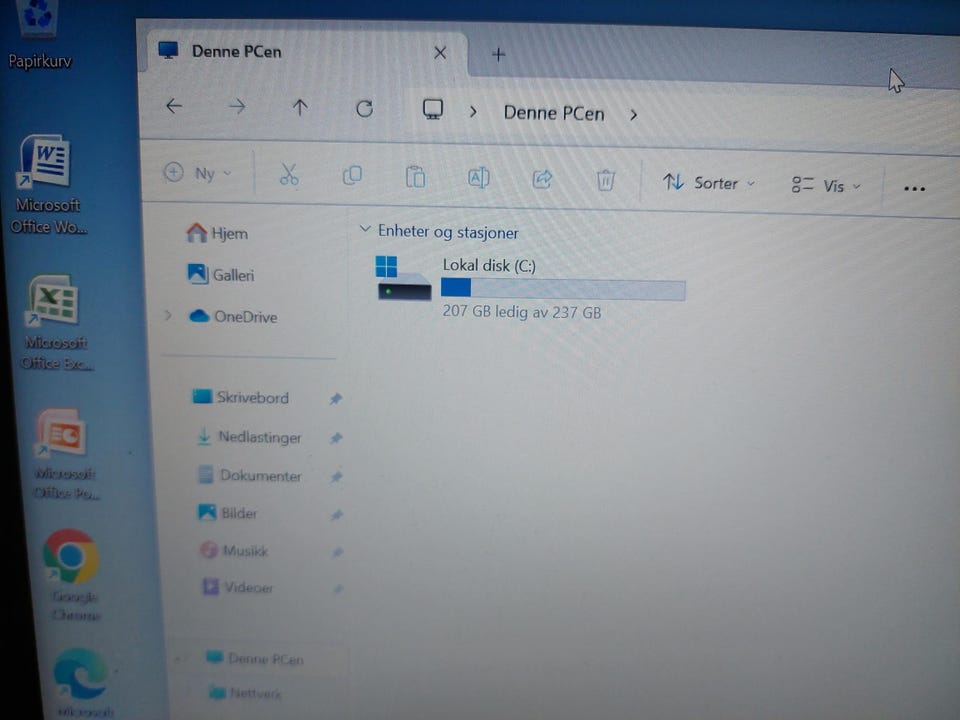Open the Videoer quick access folder

[238, 587]
